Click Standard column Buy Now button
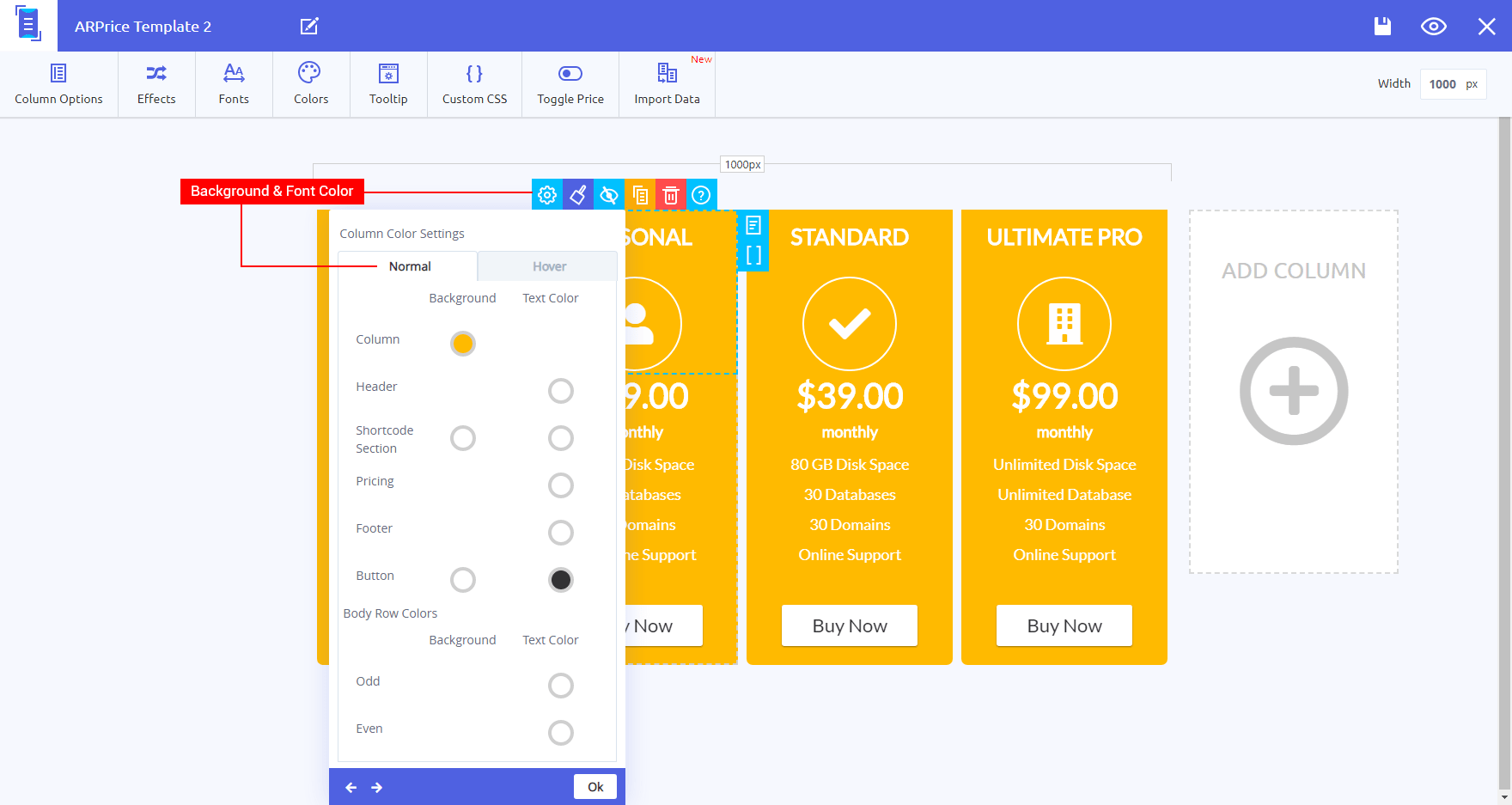The image size is (1512, 805). 850,625
